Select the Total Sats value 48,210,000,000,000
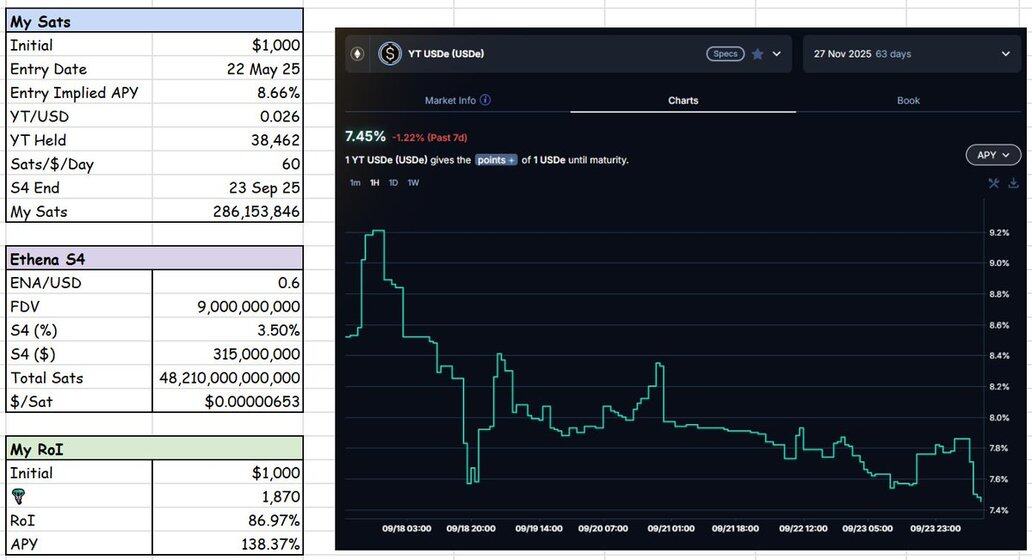The height and width of the screenshot is (560, 1032). (x=228, y=378)
